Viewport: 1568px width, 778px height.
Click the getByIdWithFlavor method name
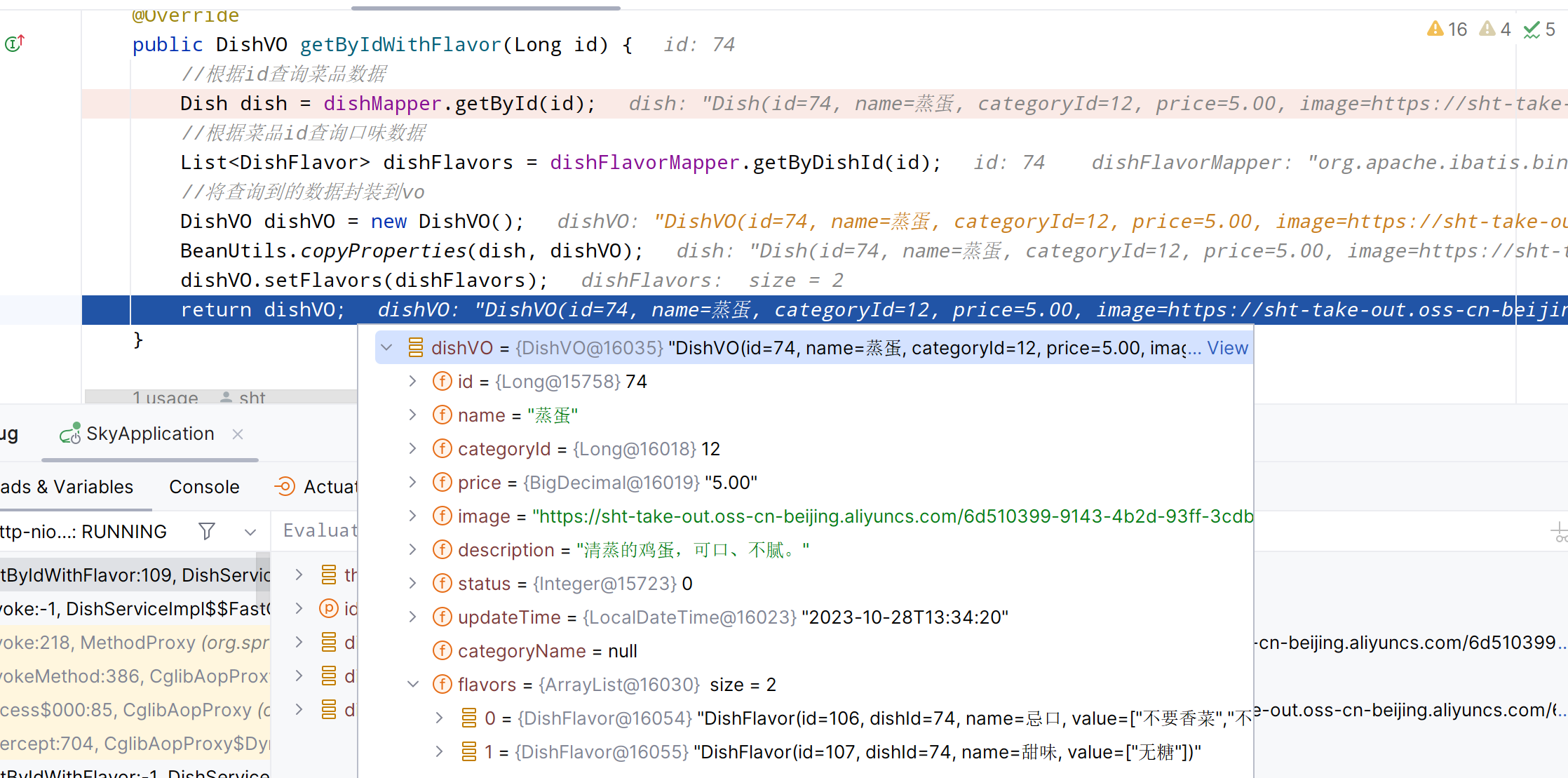point(400,45)
